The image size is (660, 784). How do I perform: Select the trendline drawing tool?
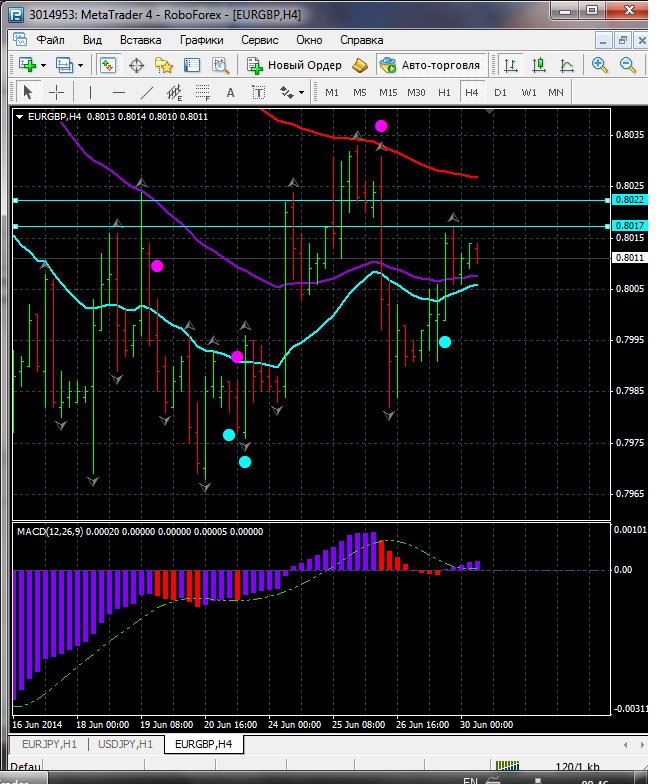point(147,92)
